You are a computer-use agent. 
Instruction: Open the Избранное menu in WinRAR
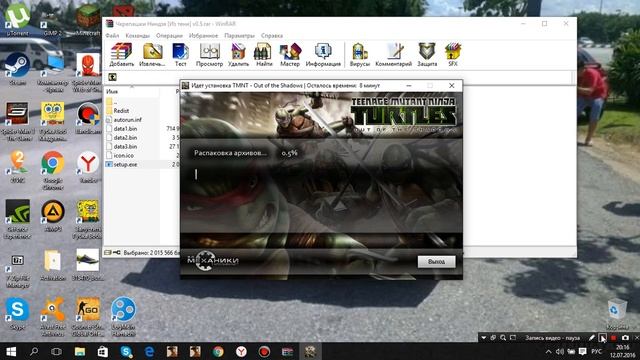(x=203, y=36)
